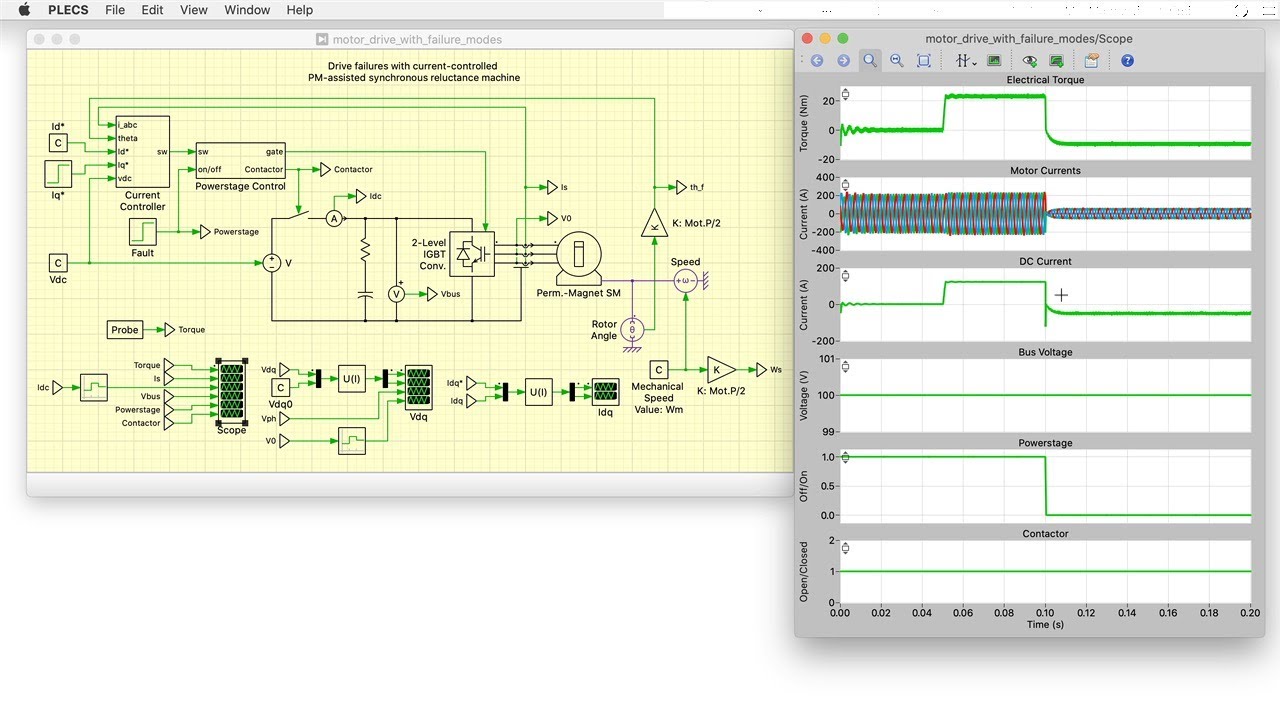Click the hold current trace eye icon
The width and height of the screenshot is (1280, 720).
pyautogui.click(x=1030, y=61)
